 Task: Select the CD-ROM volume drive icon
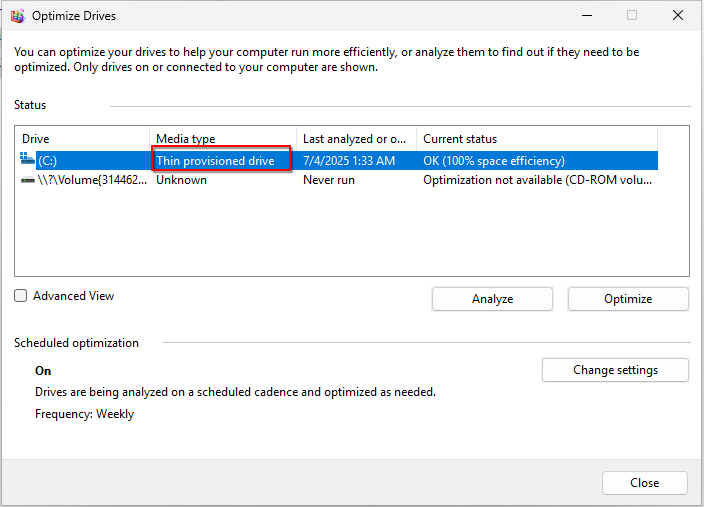28,180
